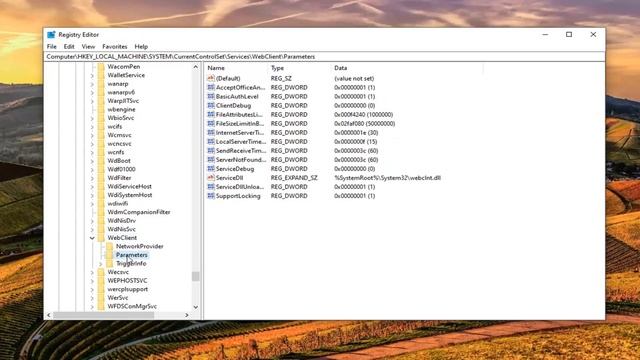The height and width of the screenshot is (360, 640).
Task: Click the FileSizeLimitInB... DWORD icon
Action: coord(211,123)
